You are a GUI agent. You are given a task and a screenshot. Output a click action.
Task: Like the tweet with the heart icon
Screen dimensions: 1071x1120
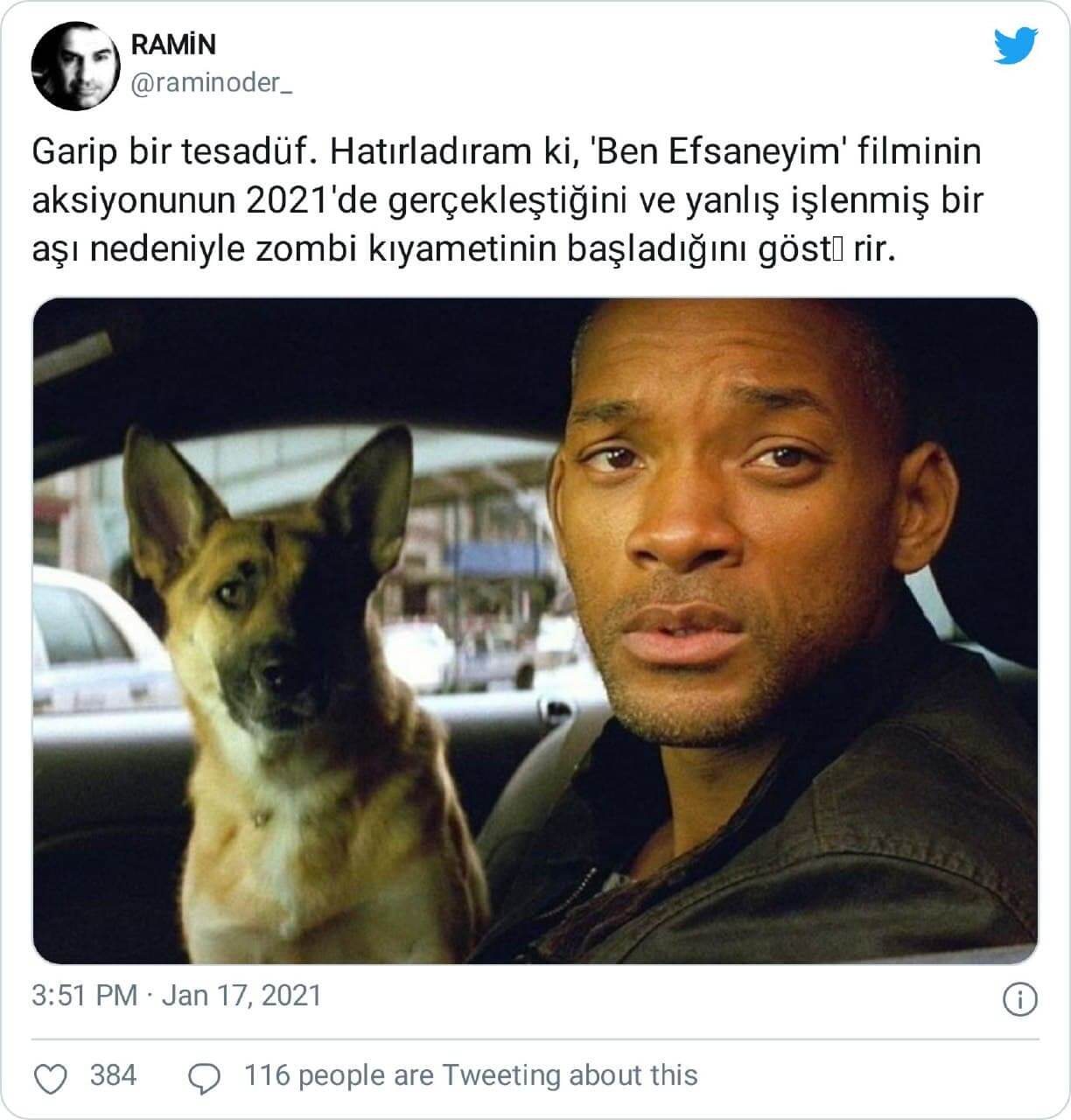[x=54, y=1079]
